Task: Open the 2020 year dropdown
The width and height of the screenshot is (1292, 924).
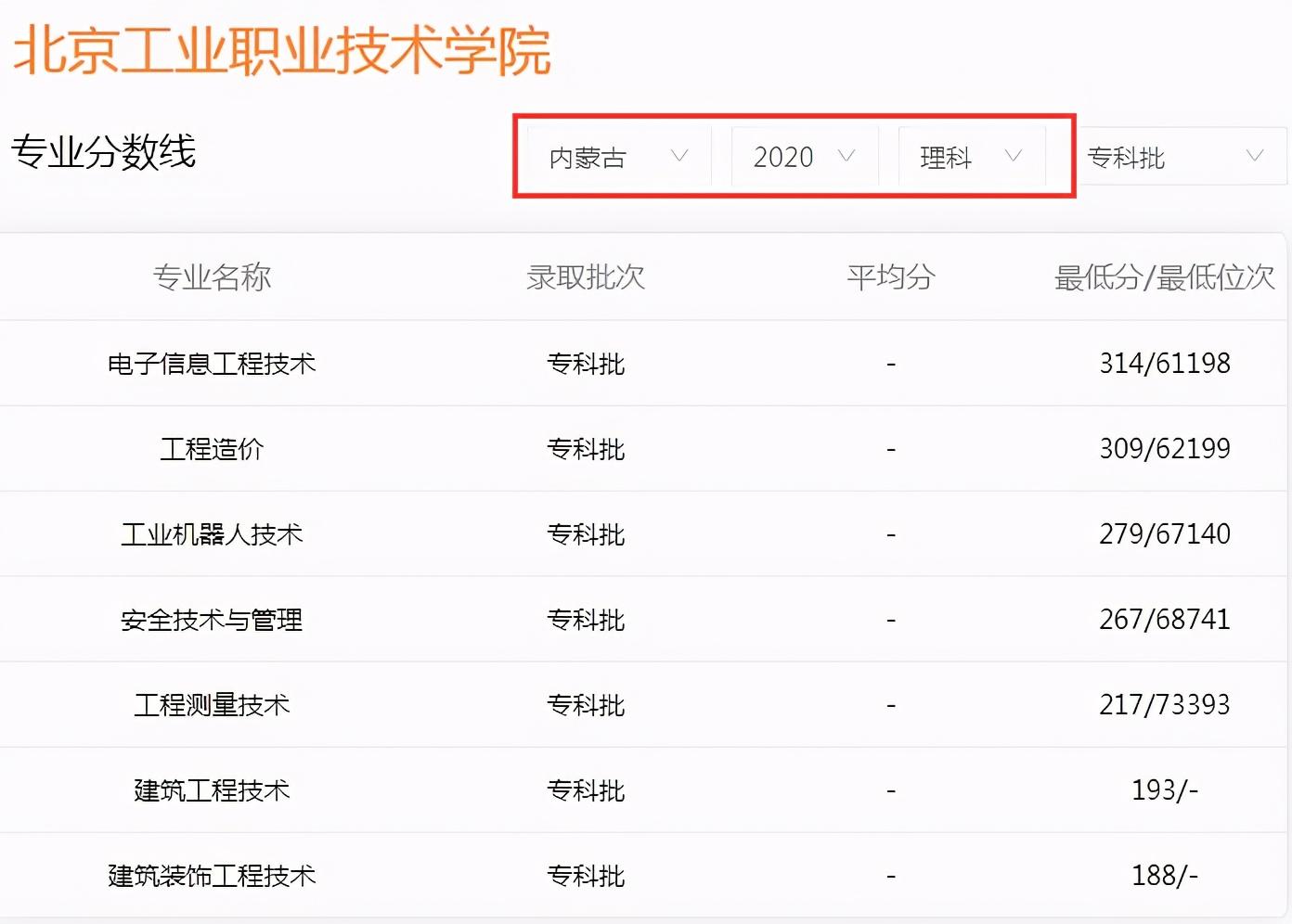Action: coord(805,157)
